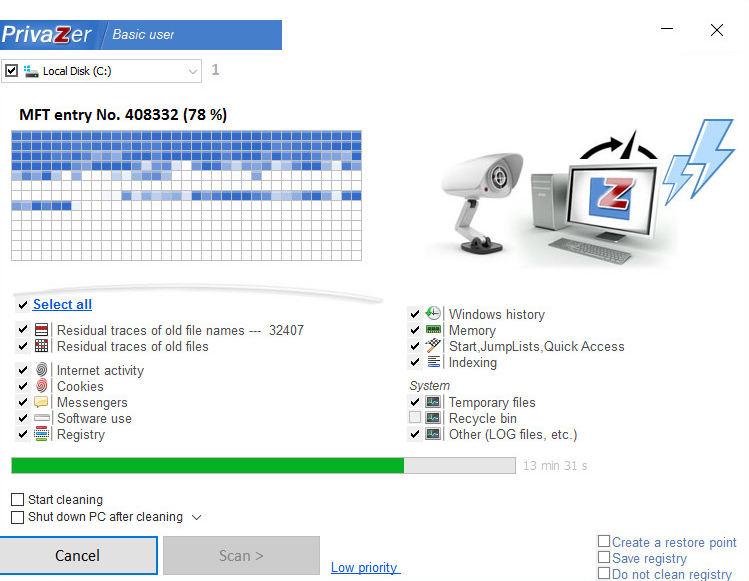Uncheck the Messengers checkbox
This screenshot has width=749, height=581.
(22, 402)
